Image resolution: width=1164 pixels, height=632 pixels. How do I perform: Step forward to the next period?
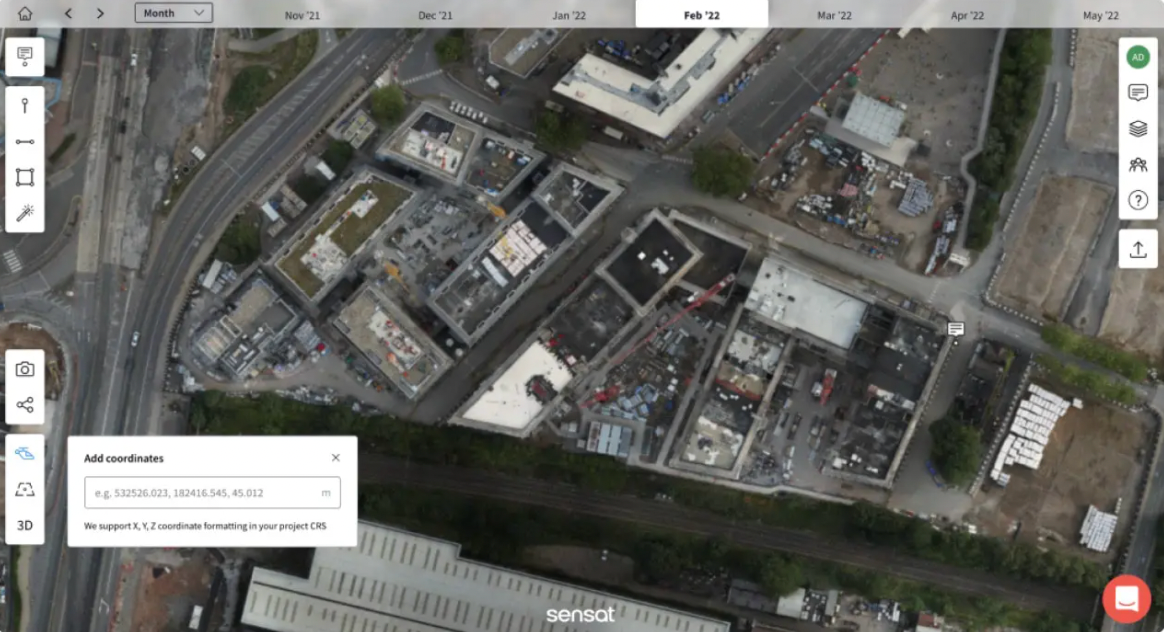(x=100, y=13)
